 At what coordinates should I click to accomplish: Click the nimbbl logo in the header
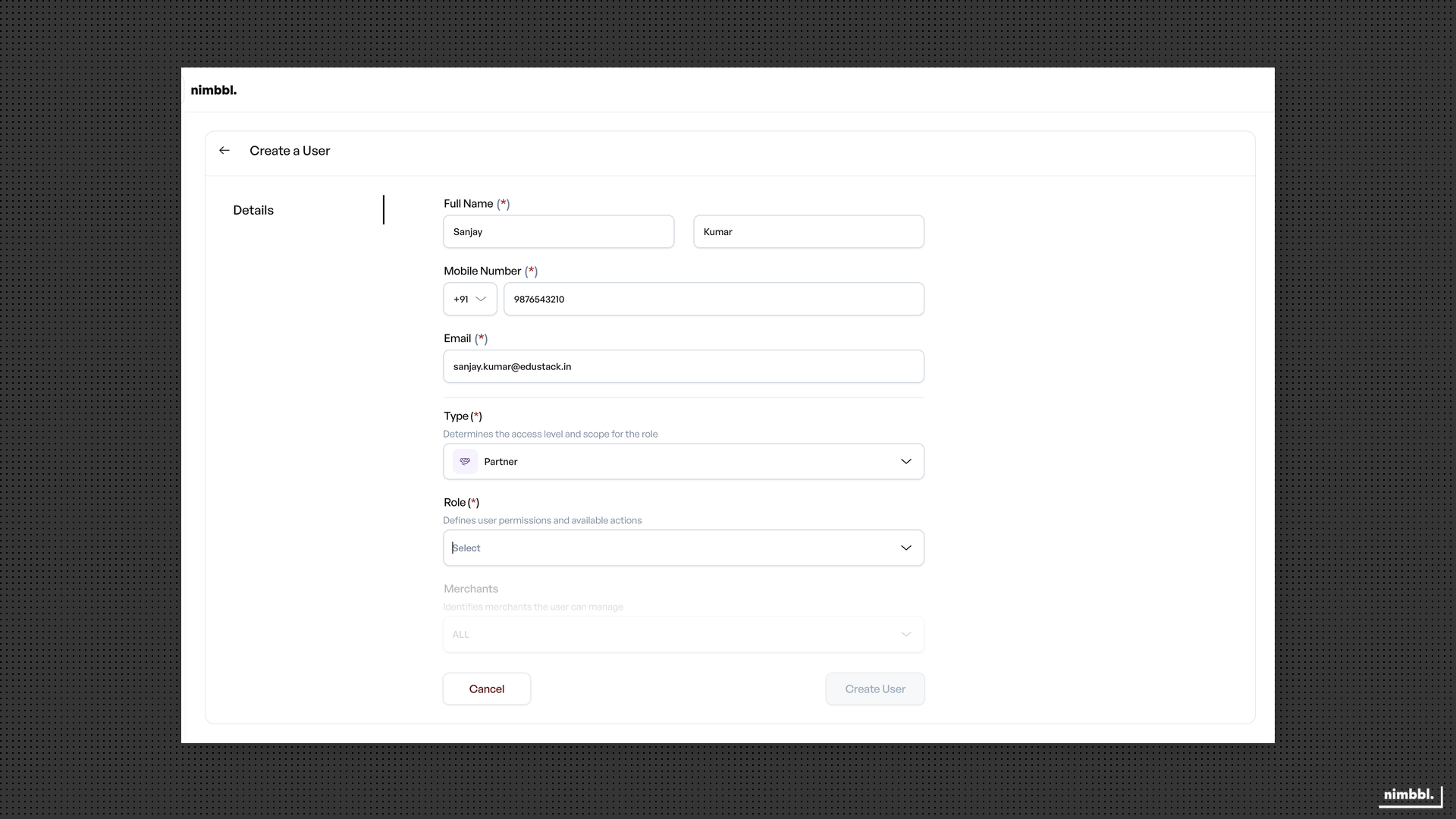214,89
